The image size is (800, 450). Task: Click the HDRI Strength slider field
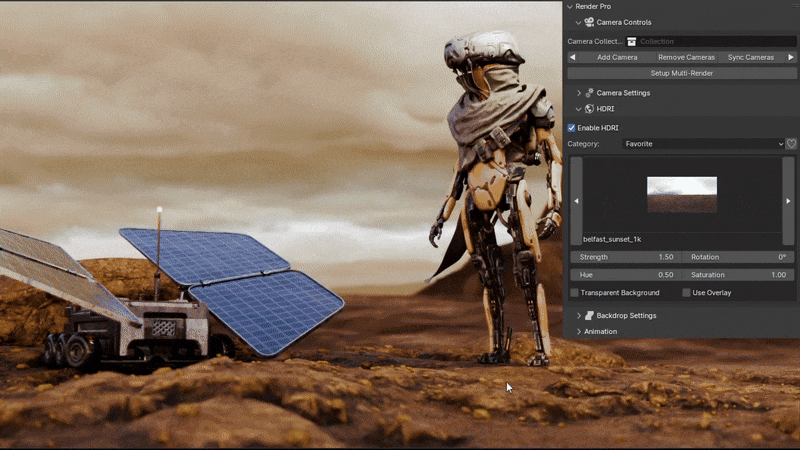tap(625, 257)
